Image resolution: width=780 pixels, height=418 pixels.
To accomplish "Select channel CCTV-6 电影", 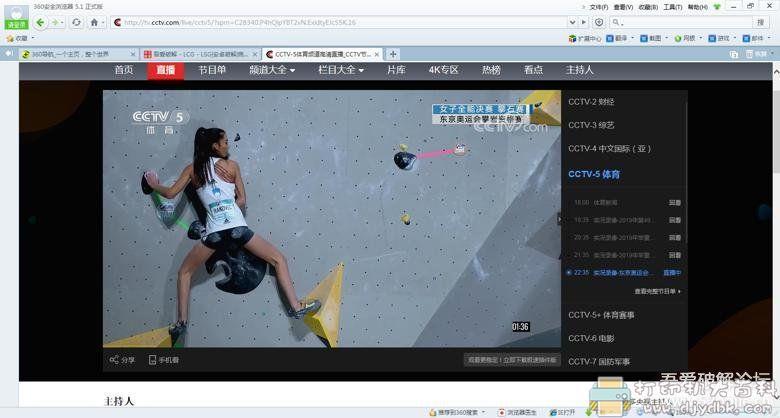I will tap(591, 338).
